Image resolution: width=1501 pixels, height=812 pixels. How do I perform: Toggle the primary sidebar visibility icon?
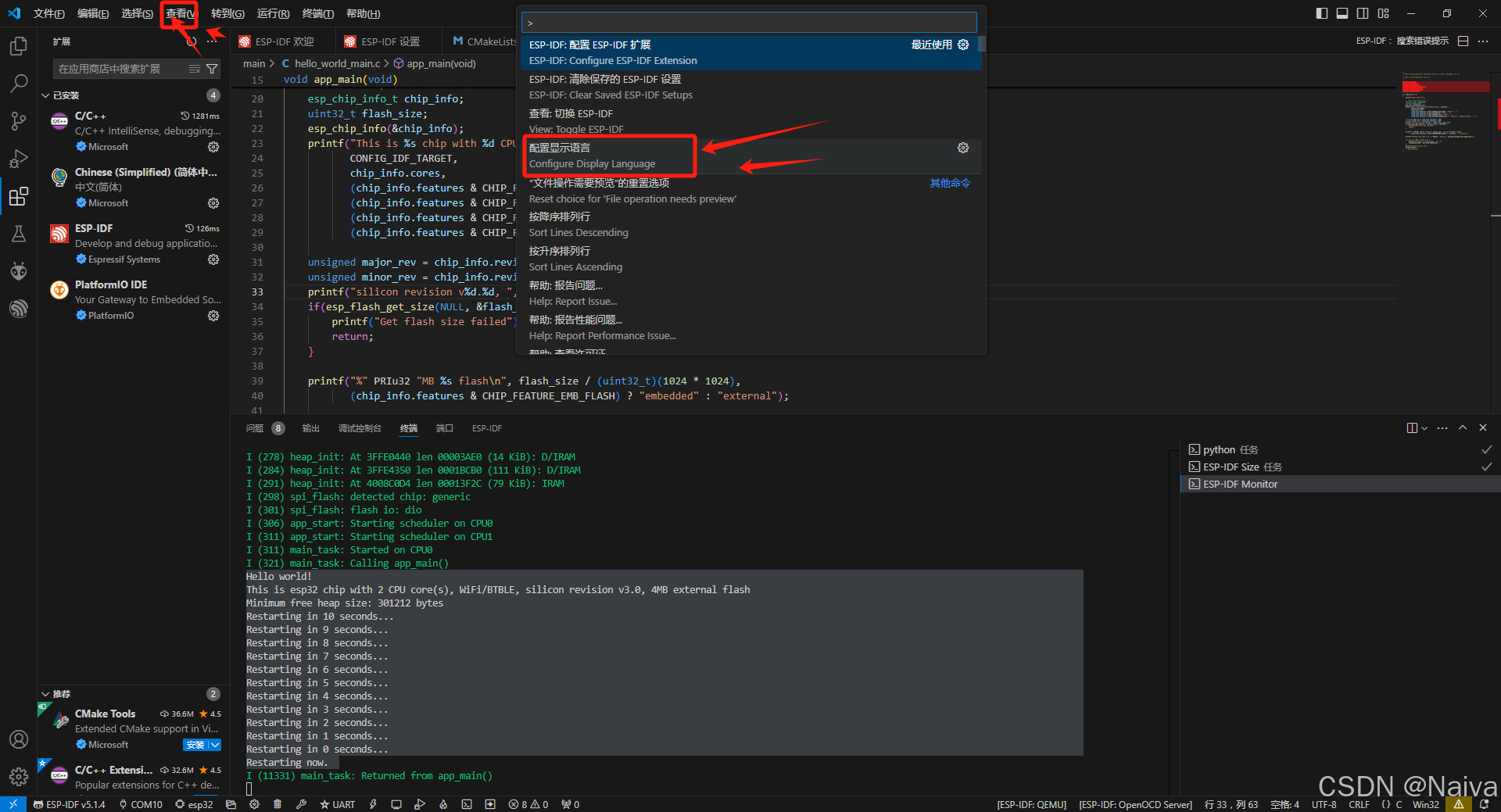1320,13
